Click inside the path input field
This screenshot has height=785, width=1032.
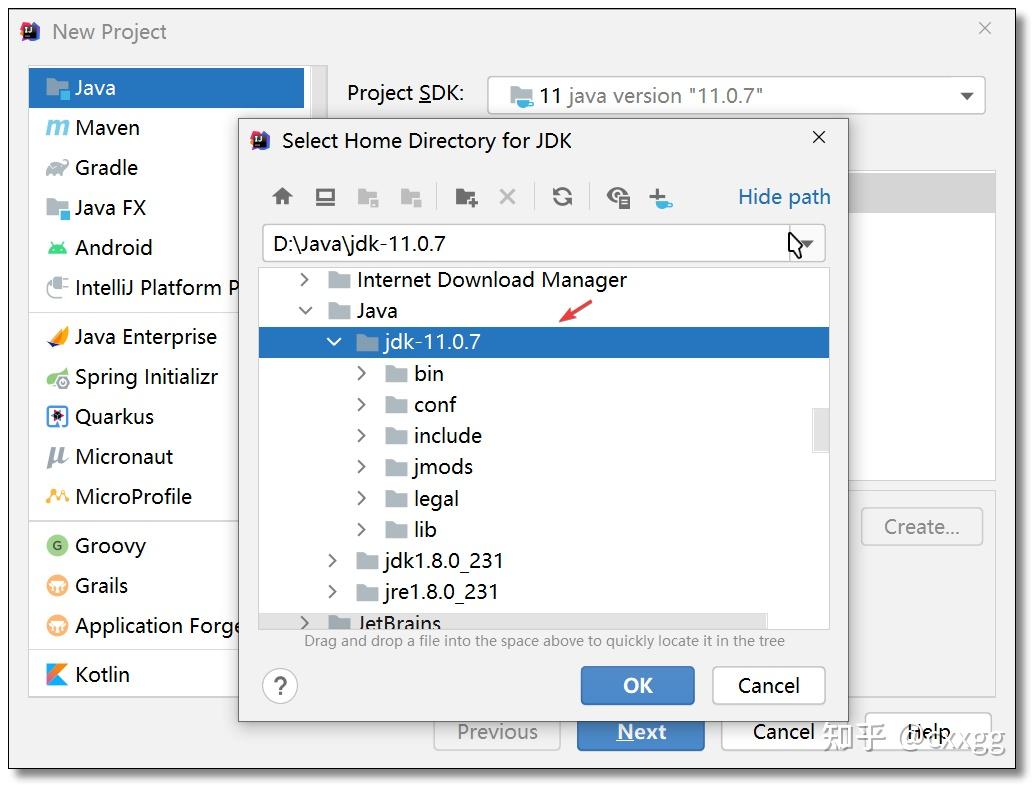(500, 242)
